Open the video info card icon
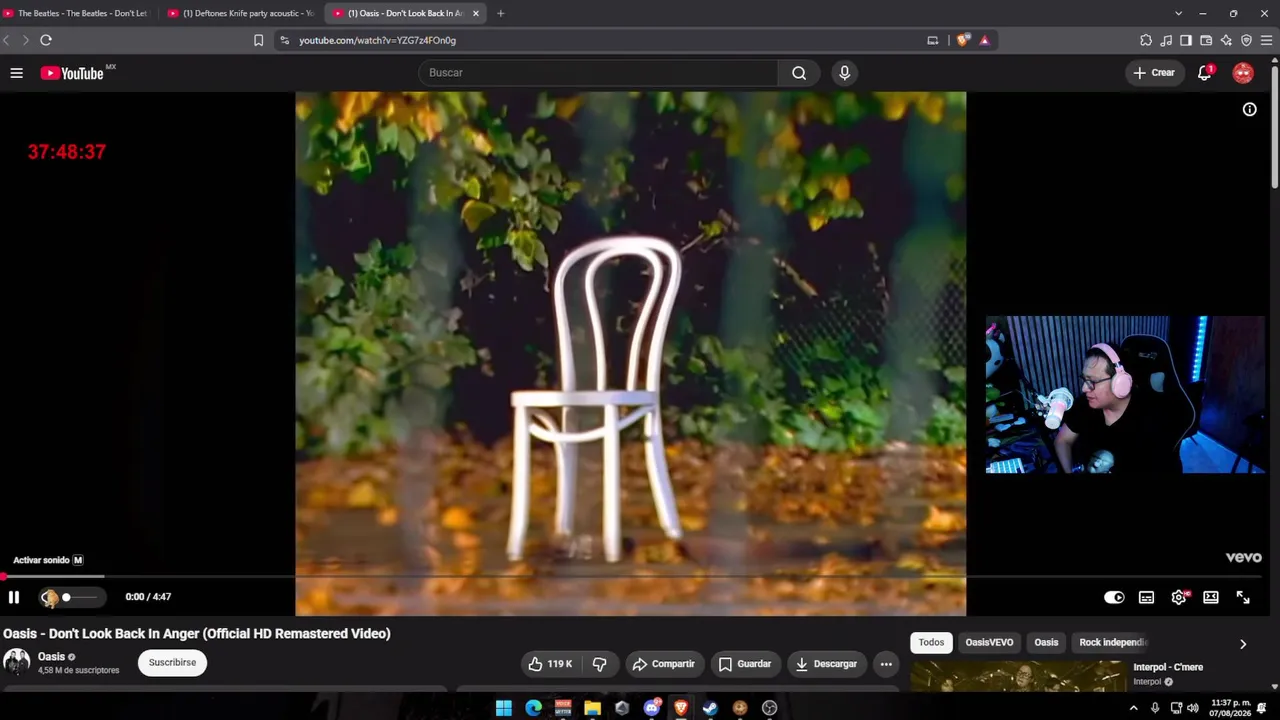The width and height of the screenshot is (1280, 720). coord(1249,109)
